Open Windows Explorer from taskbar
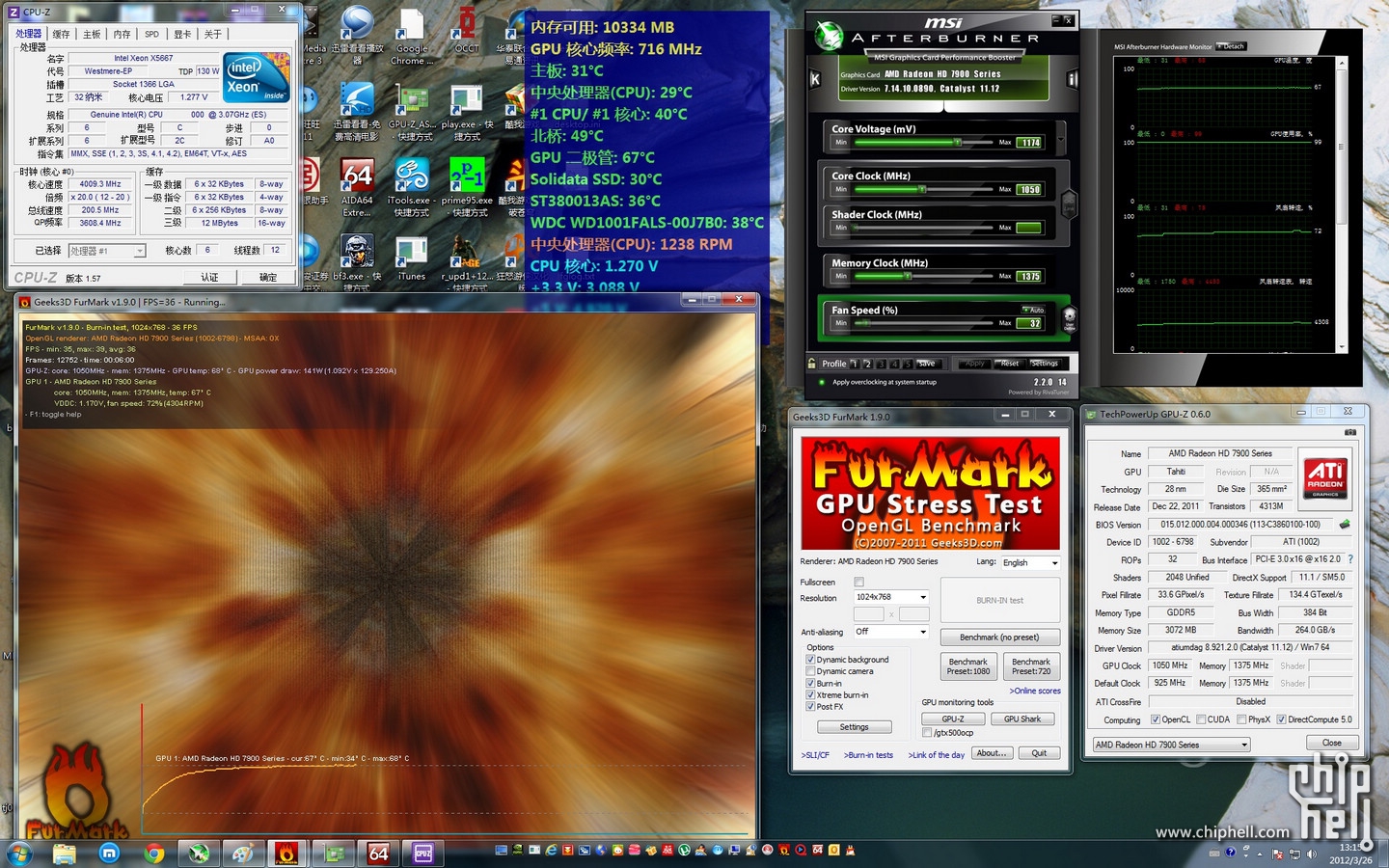 tap(65, 853)
